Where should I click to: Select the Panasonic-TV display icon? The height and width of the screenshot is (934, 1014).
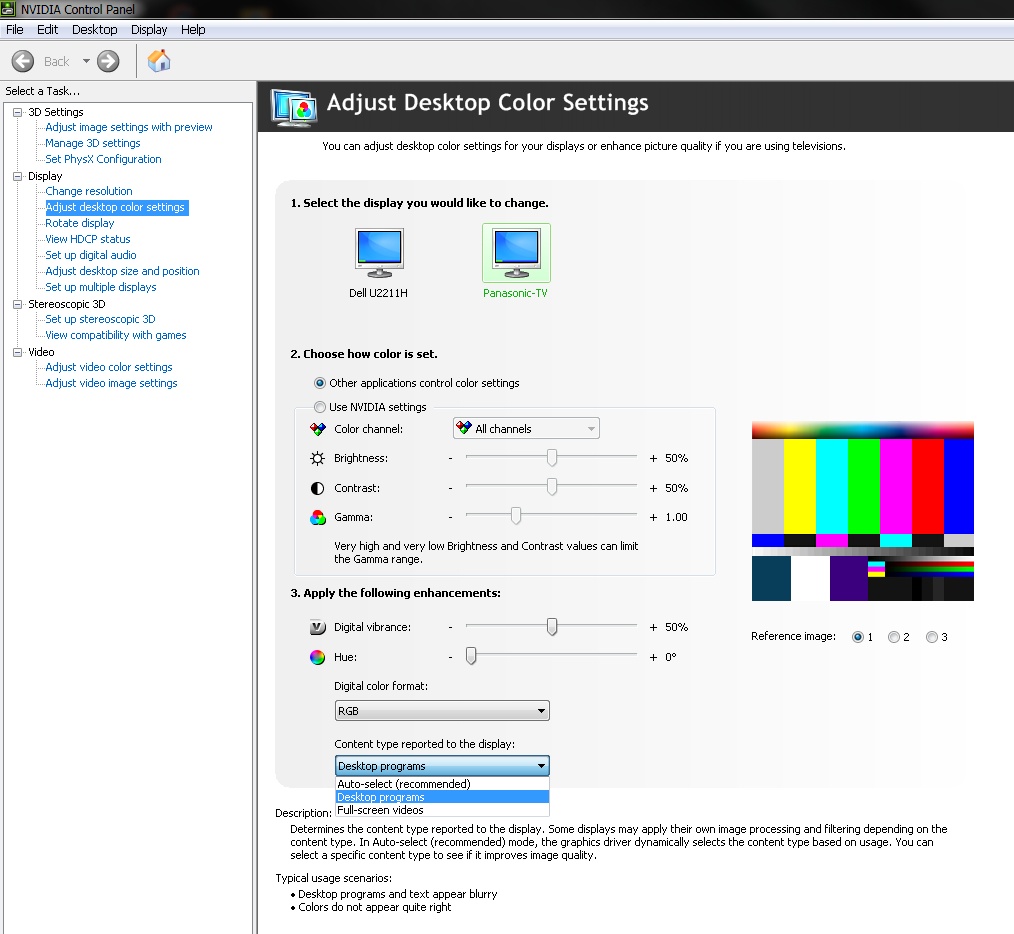516,253
